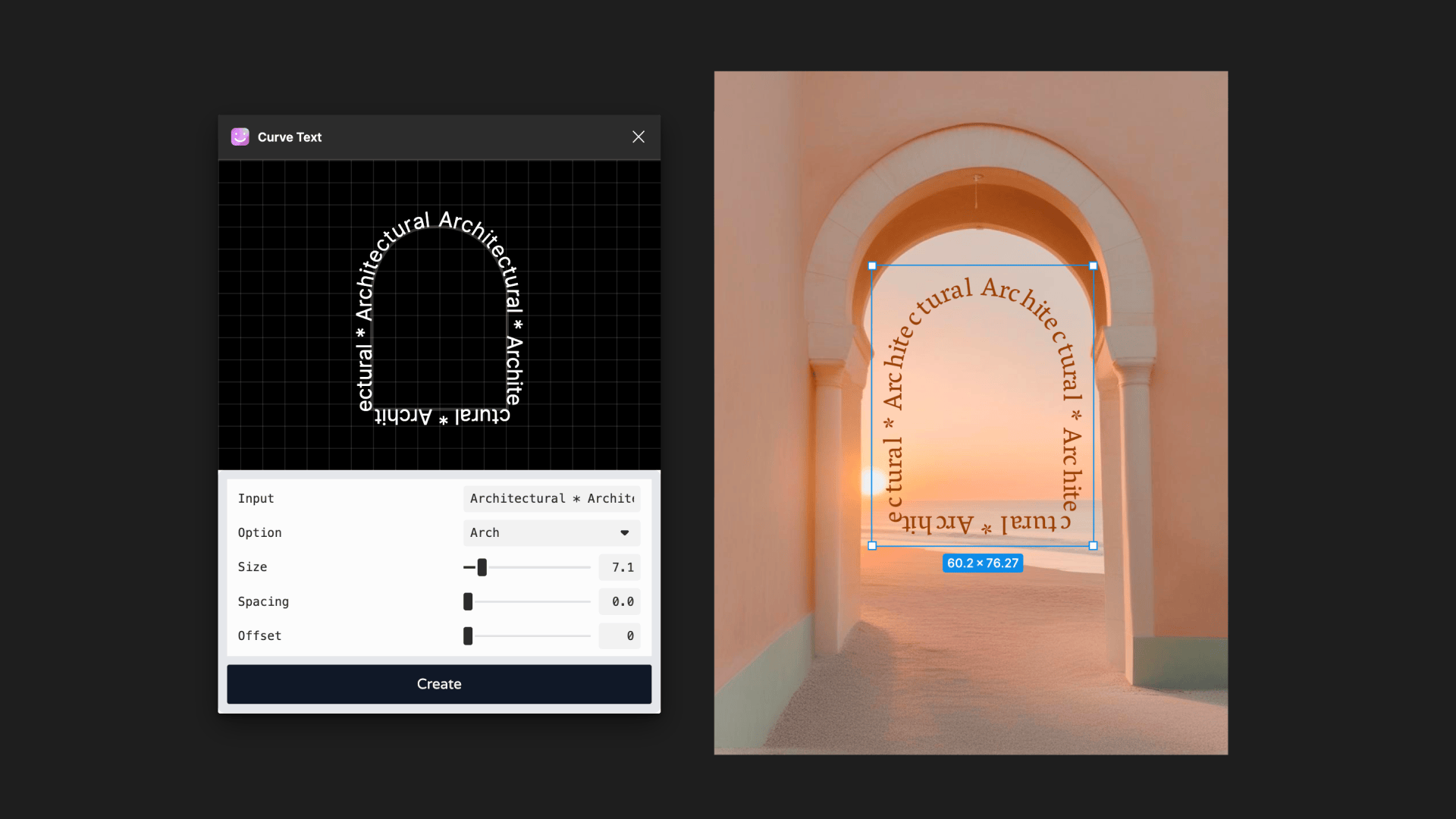Click the Offset slider handle
Viewport: 1456px width, 819px height.
click(468, 635)
